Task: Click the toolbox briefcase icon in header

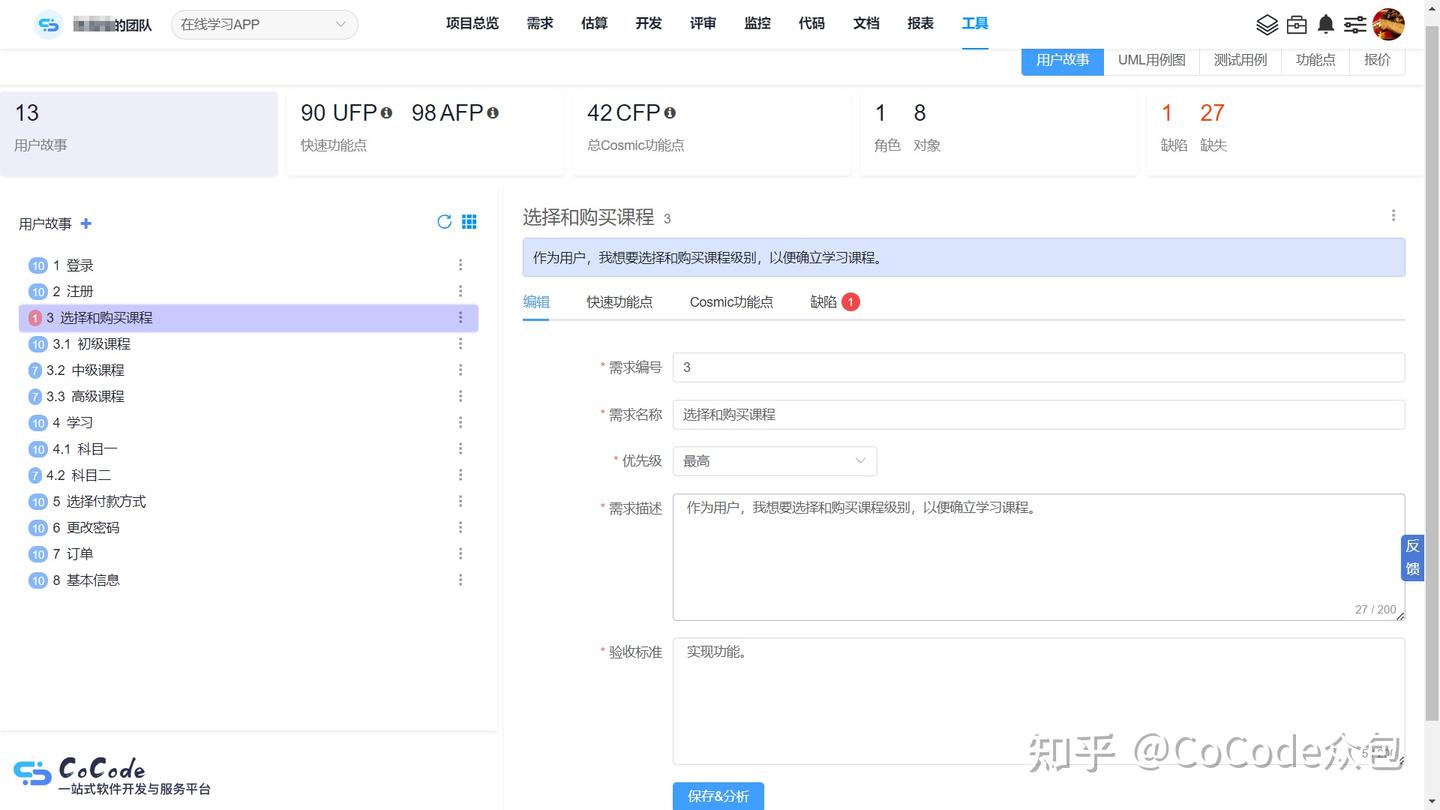Action: pyautogui.click(x=1296, y=24)
